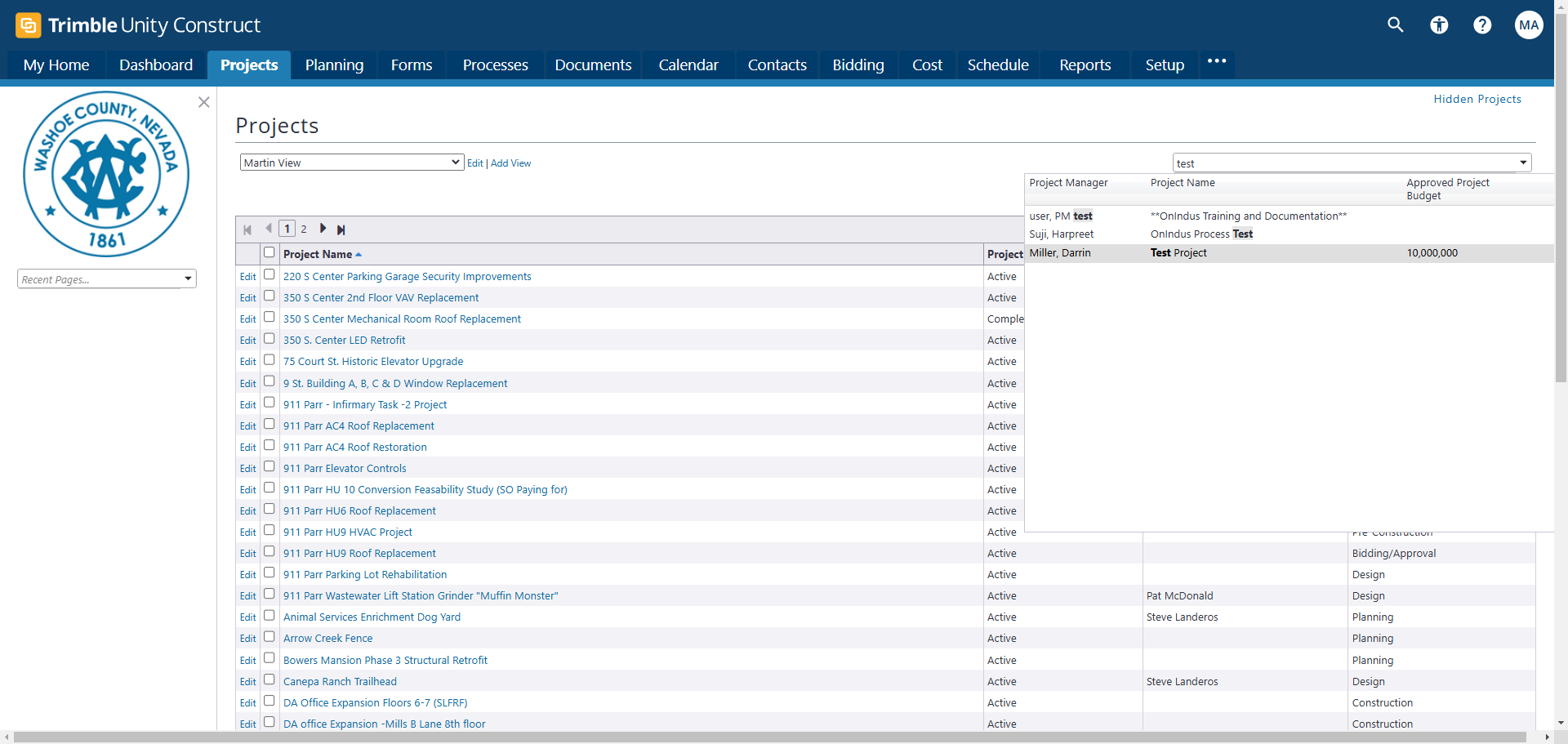Screen dimensions: 1568x744
Task: Click the vertical page scrollbar on right edge
Action: click(x=1561, y=198)
